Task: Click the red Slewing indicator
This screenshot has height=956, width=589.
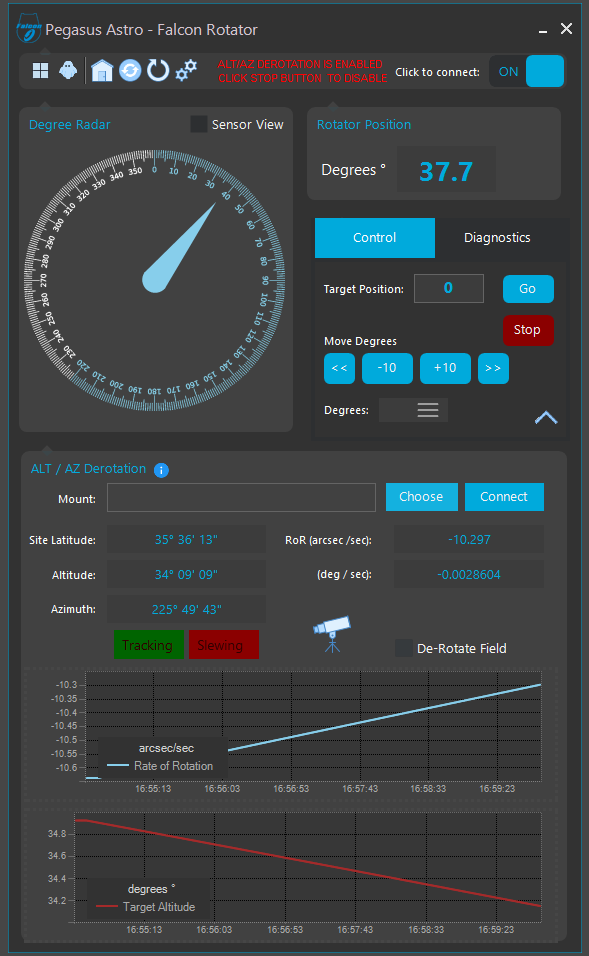Action: pyautogui.click(x=224, y=644)
